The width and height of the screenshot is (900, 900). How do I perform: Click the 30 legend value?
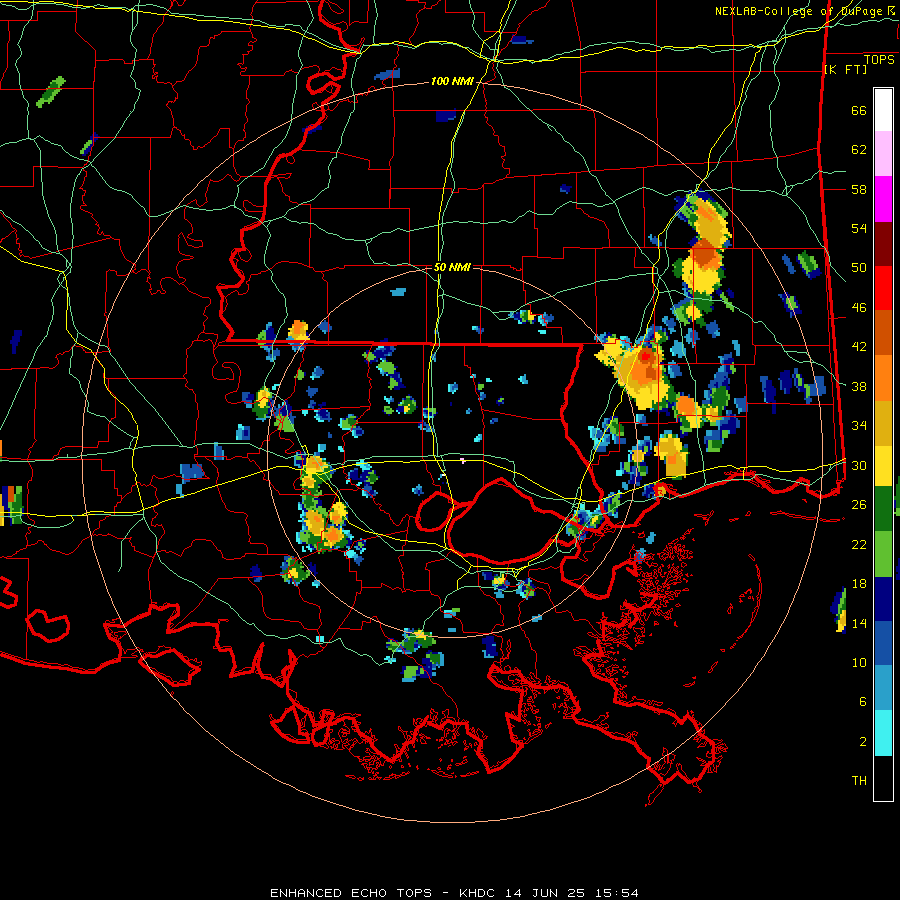click(859, 465)
